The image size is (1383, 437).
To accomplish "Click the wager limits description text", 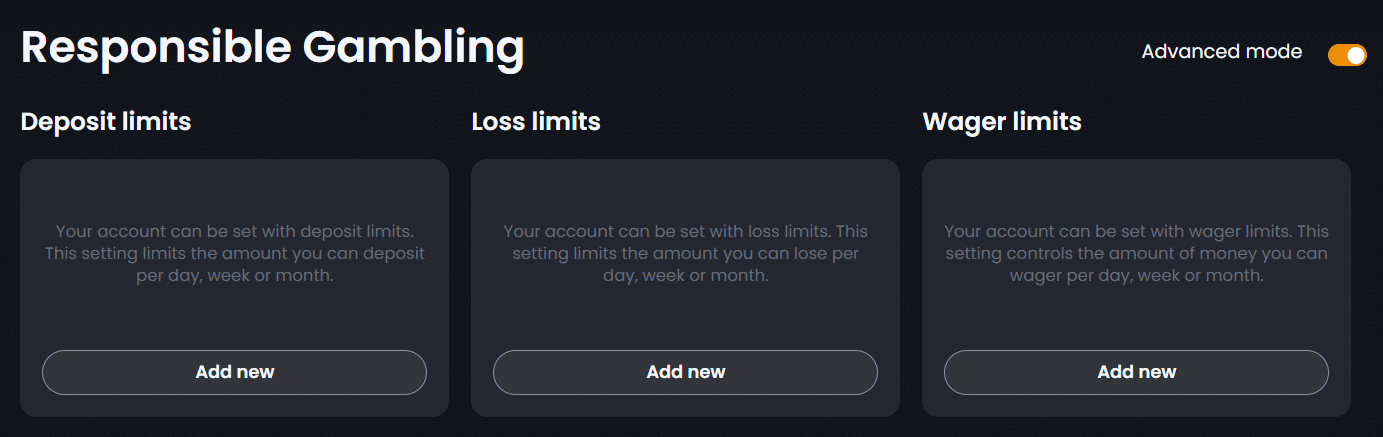I will pyautogui.click(x=1136, y=253).
